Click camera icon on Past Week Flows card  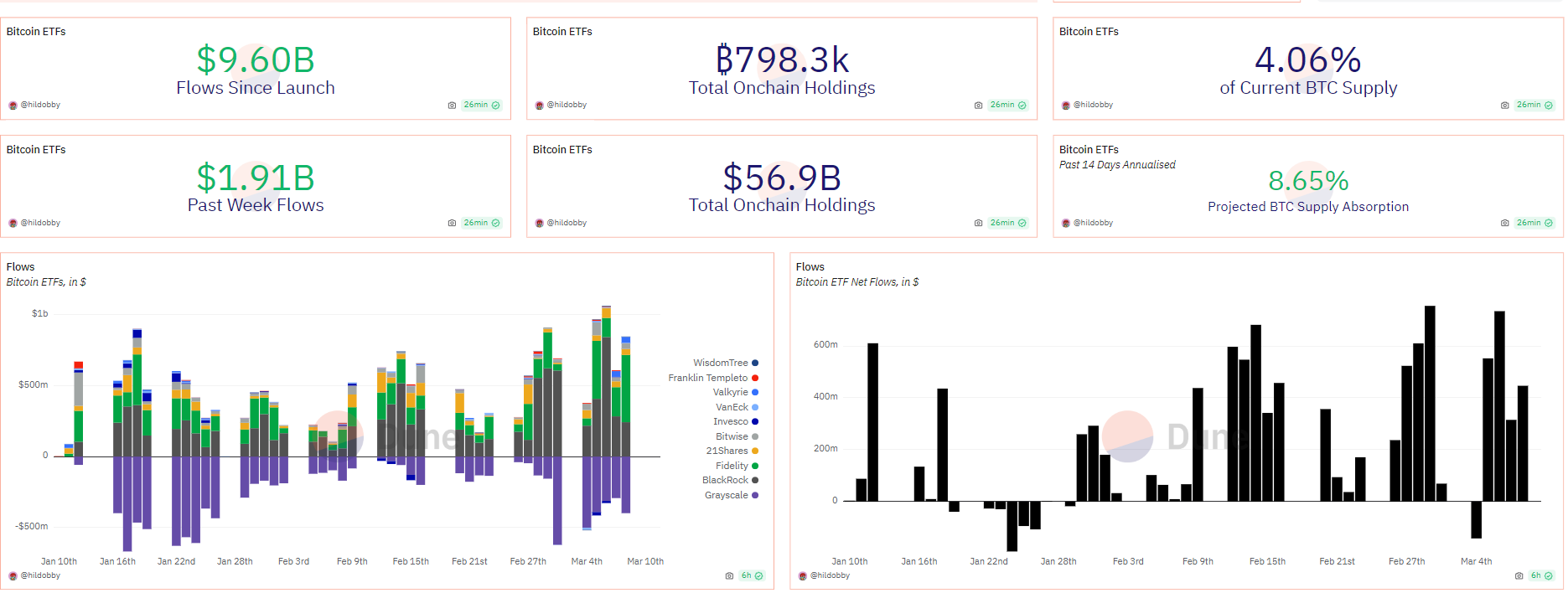click(x=452, y=224)
